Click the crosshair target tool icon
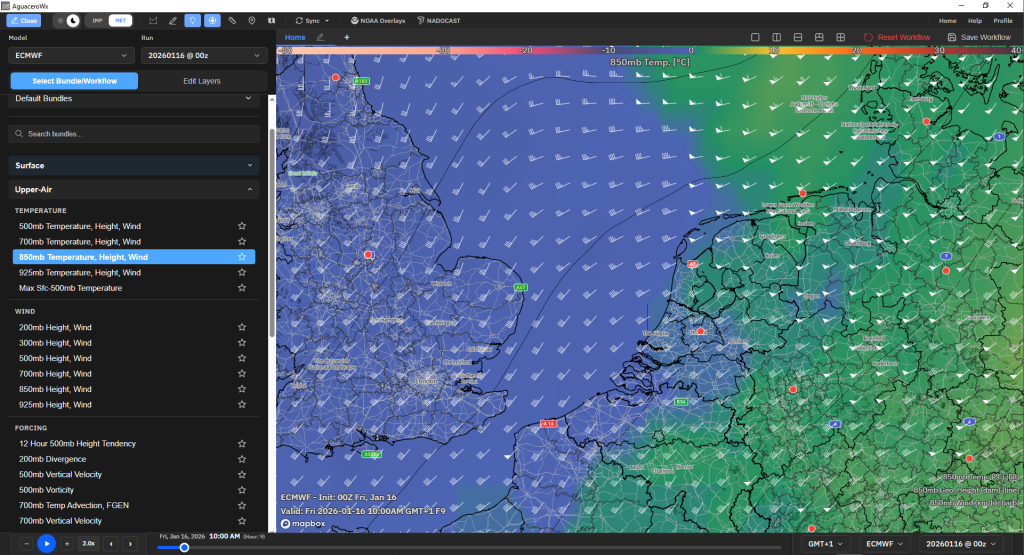 point(212,21)
